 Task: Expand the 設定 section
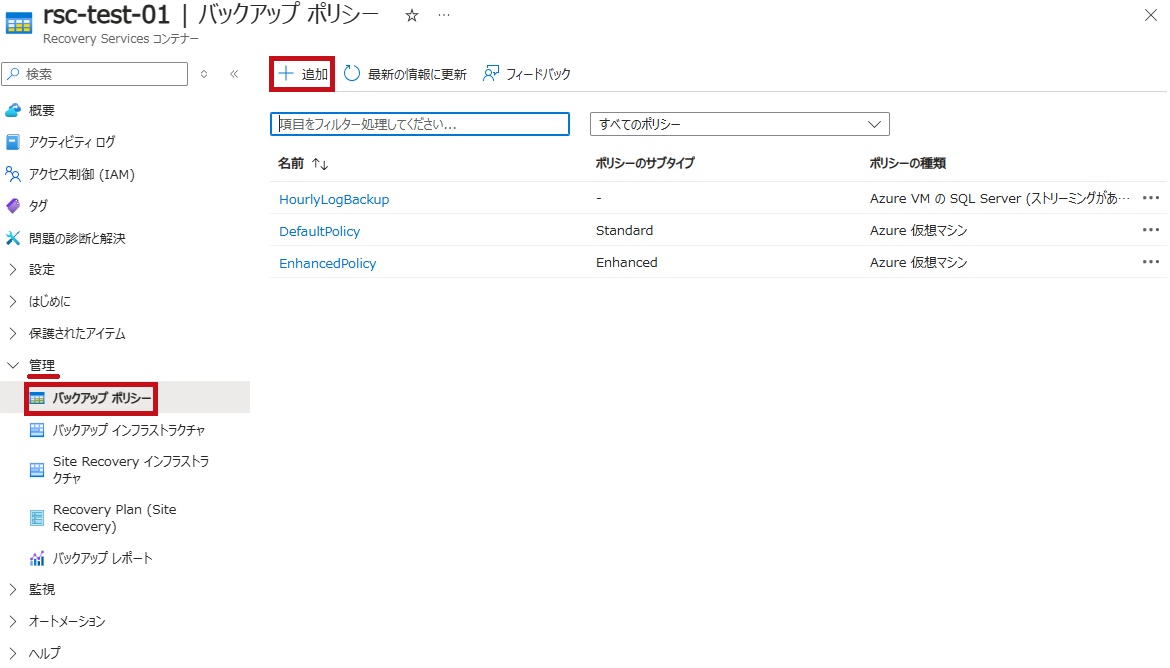(13, 269)
